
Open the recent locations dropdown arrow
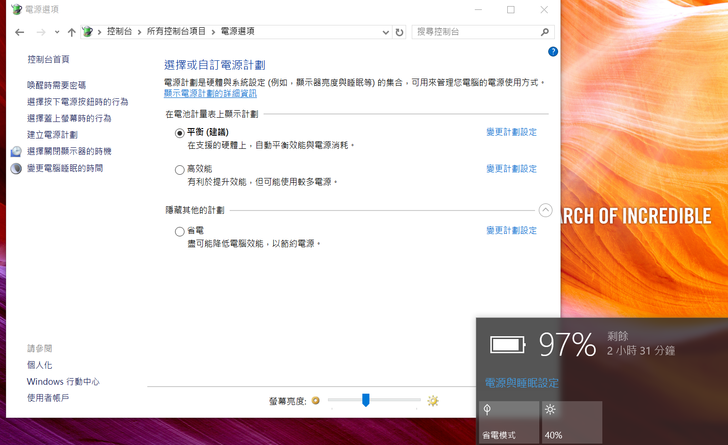pos(56,32)
